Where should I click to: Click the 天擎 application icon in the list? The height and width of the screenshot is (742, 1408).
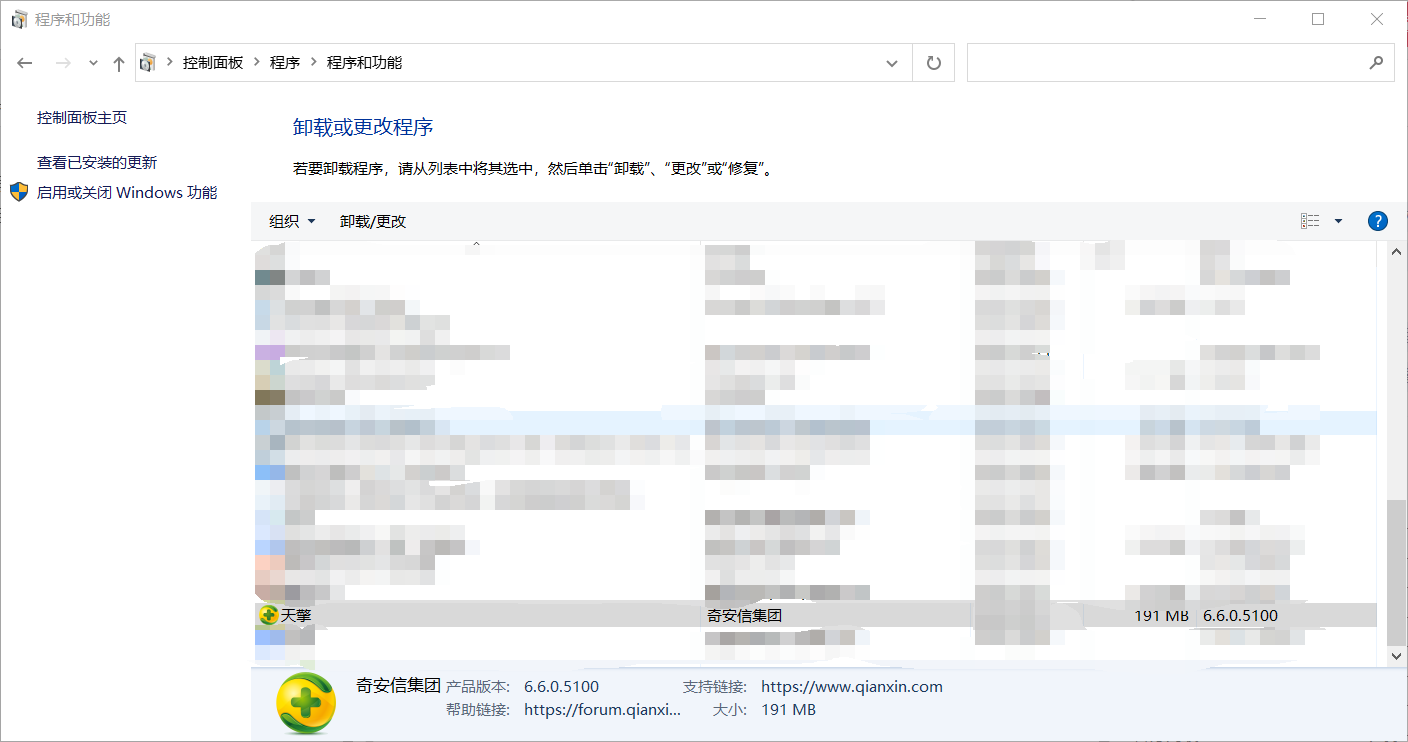click(x=268, y=615)
